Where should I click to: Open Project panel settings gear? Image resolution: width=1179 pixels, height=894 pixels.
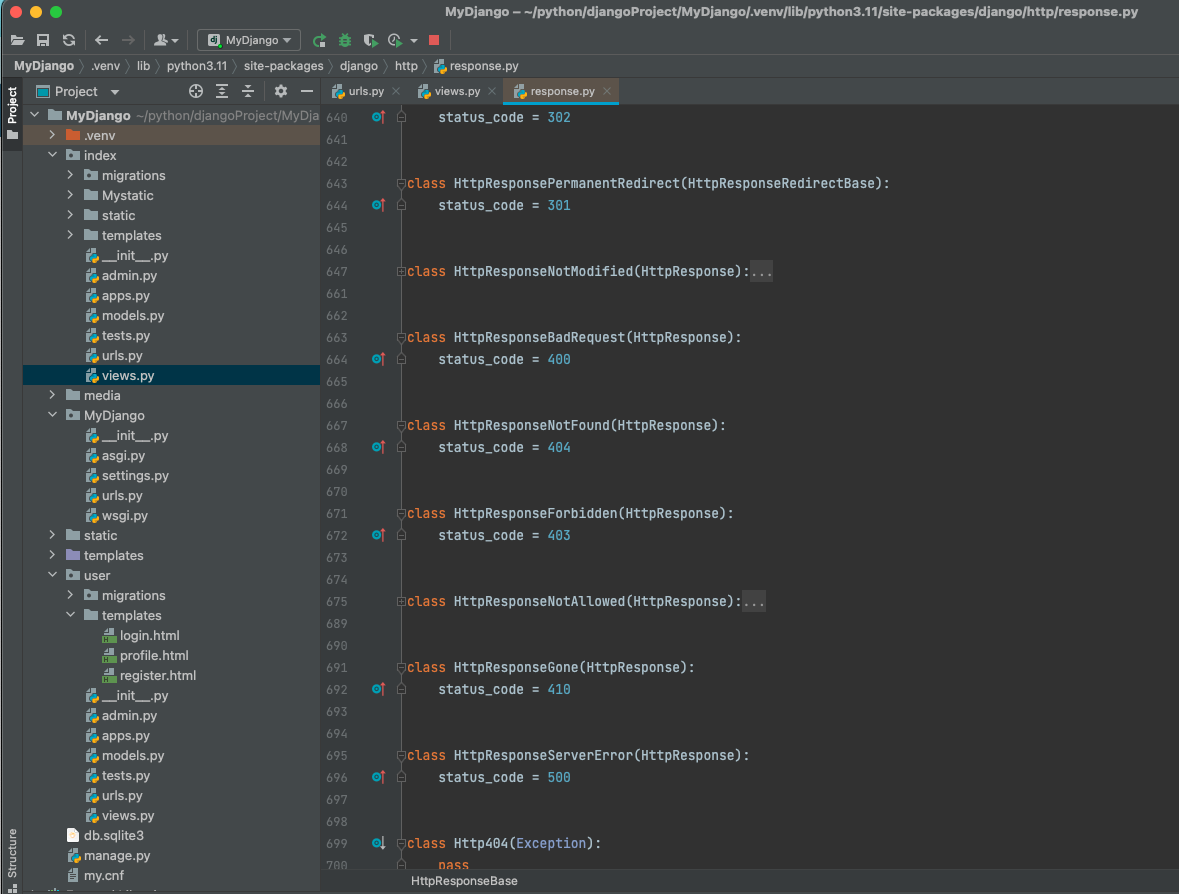pos(280,91)
